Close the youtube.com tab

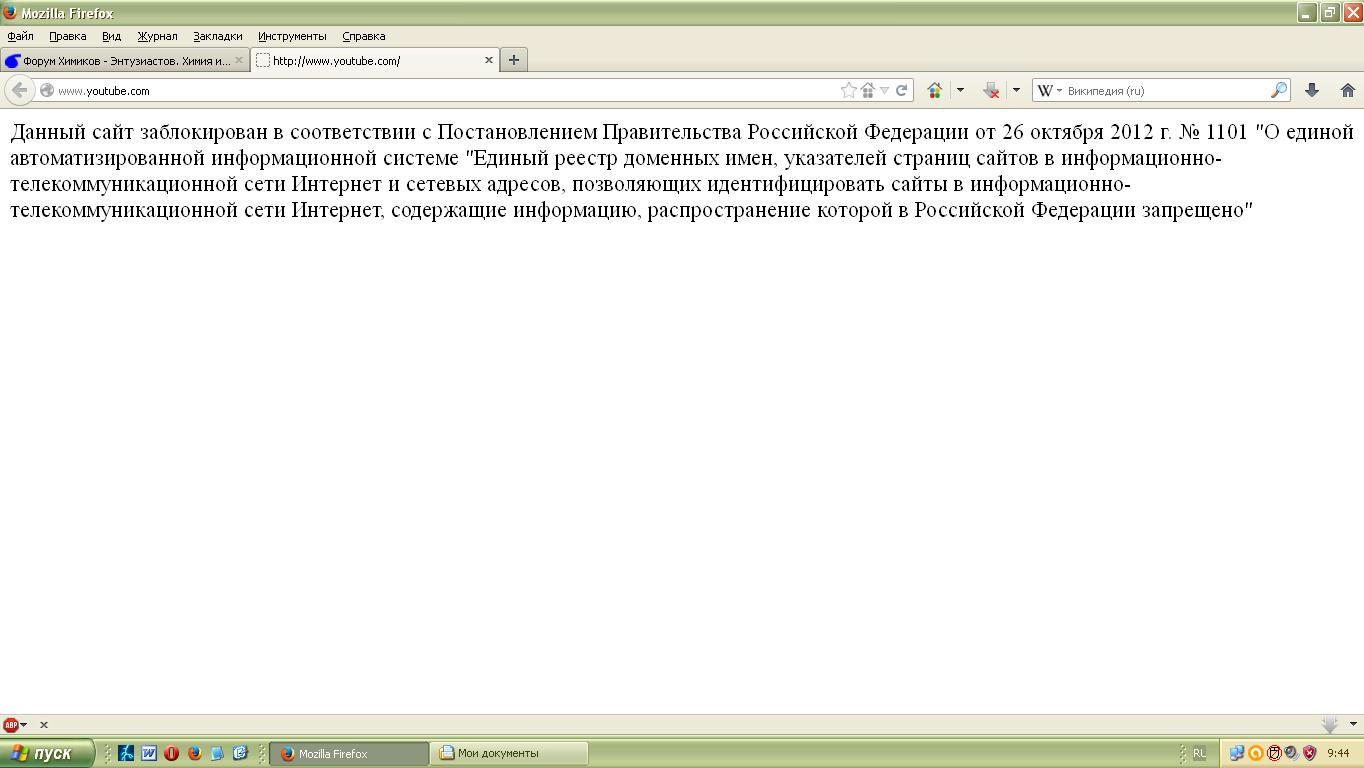tap(489, 60)
